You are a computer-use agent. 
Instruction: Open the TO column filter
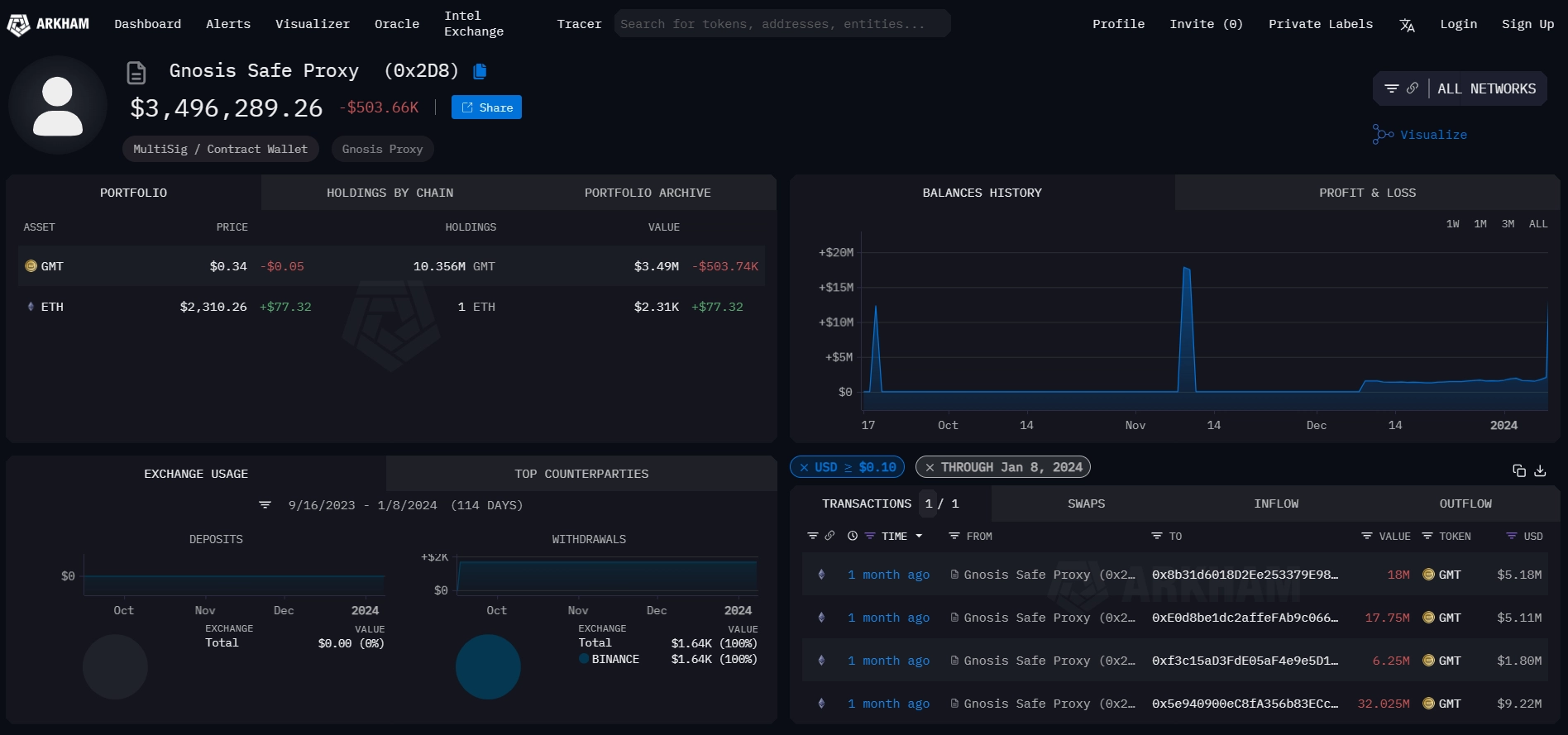point(1157,536)
